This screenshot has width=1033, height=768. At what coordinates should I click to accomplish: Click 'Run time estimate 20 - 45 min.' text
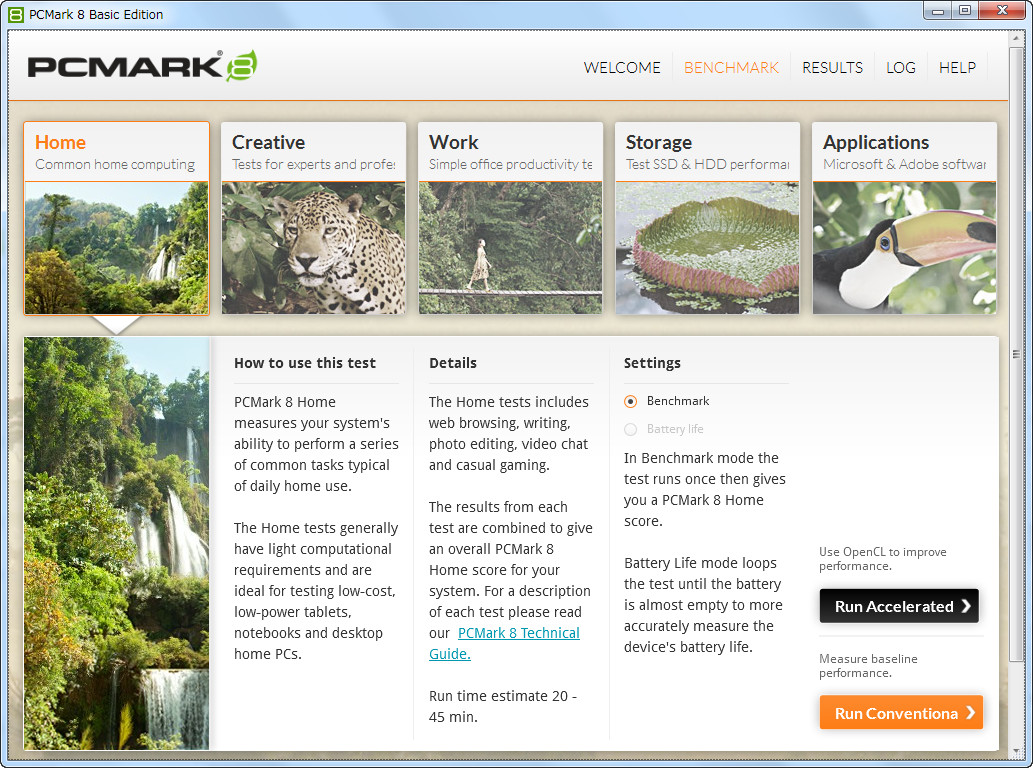point(503,706)
